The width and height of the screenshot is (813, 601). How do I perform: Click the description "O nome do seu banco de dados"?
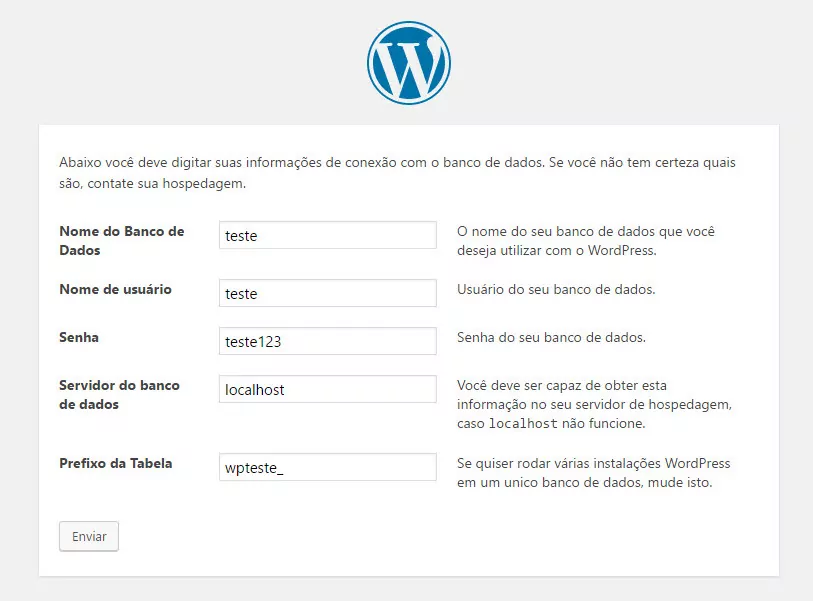pos(586,241)
